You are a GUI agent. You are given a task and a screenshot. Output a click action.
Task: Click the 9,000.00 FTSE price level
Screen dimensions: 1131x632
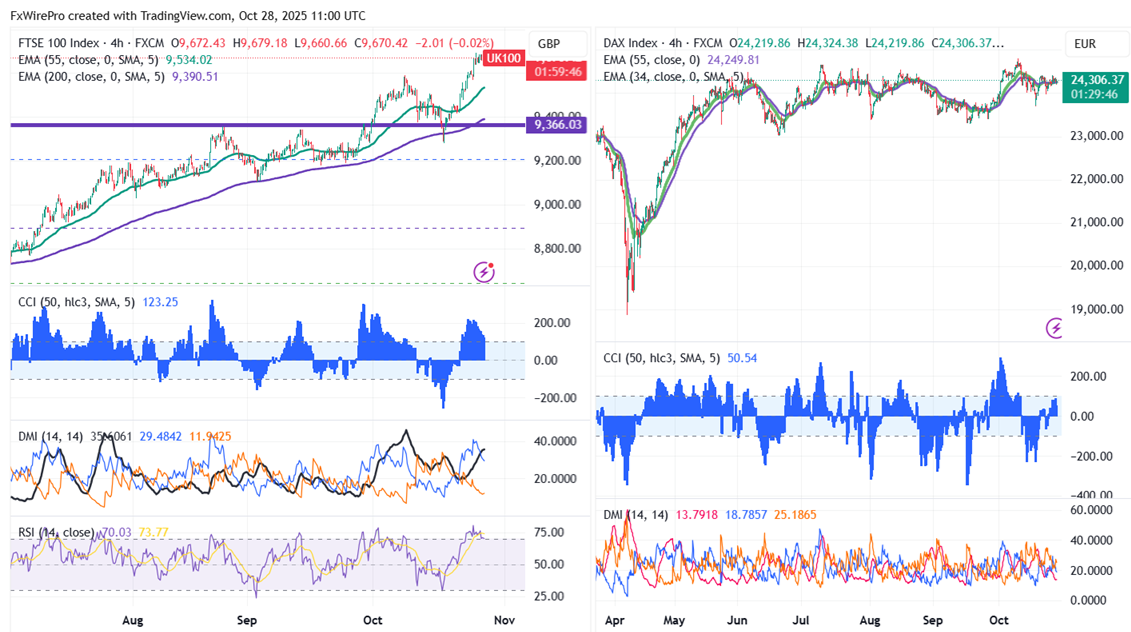pos(558,204)
